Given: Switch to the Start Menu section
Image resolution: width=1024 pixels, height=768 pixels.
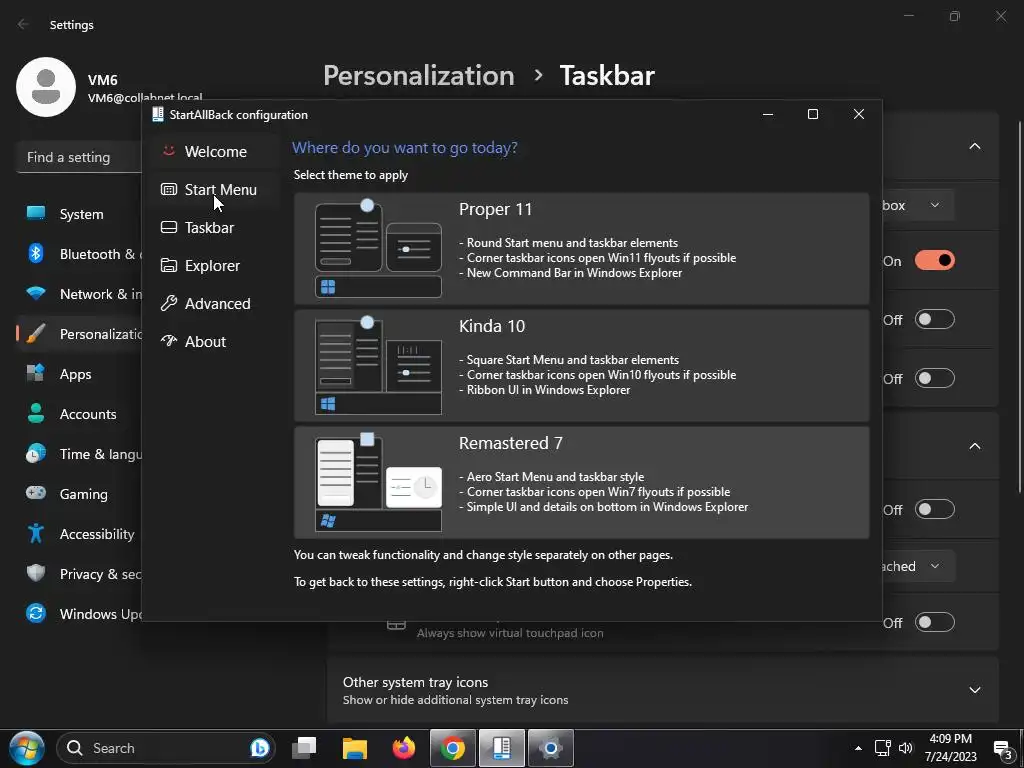Looking at the screenshot, I should (x=215, y=189).
